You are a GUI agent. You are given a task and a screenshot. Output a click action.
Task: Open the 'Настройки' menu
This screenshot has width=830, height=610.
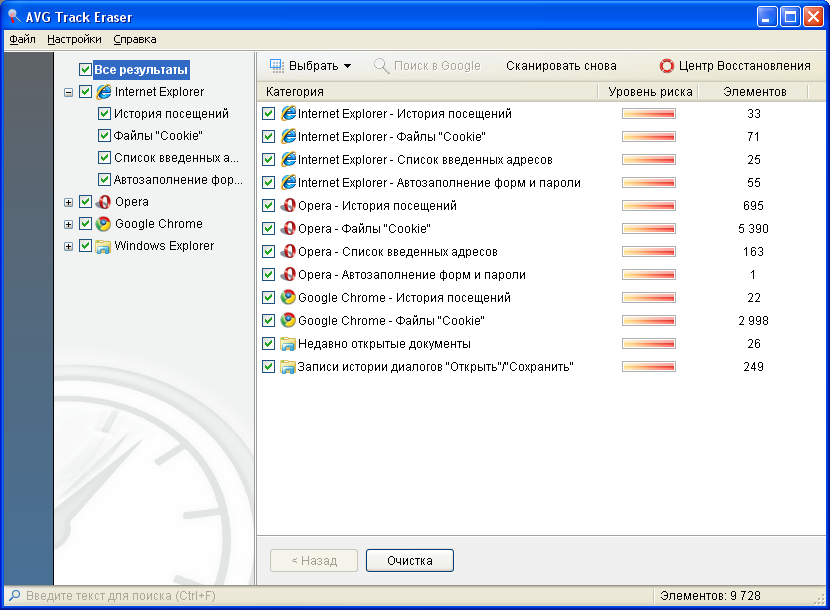click(74, 39)
